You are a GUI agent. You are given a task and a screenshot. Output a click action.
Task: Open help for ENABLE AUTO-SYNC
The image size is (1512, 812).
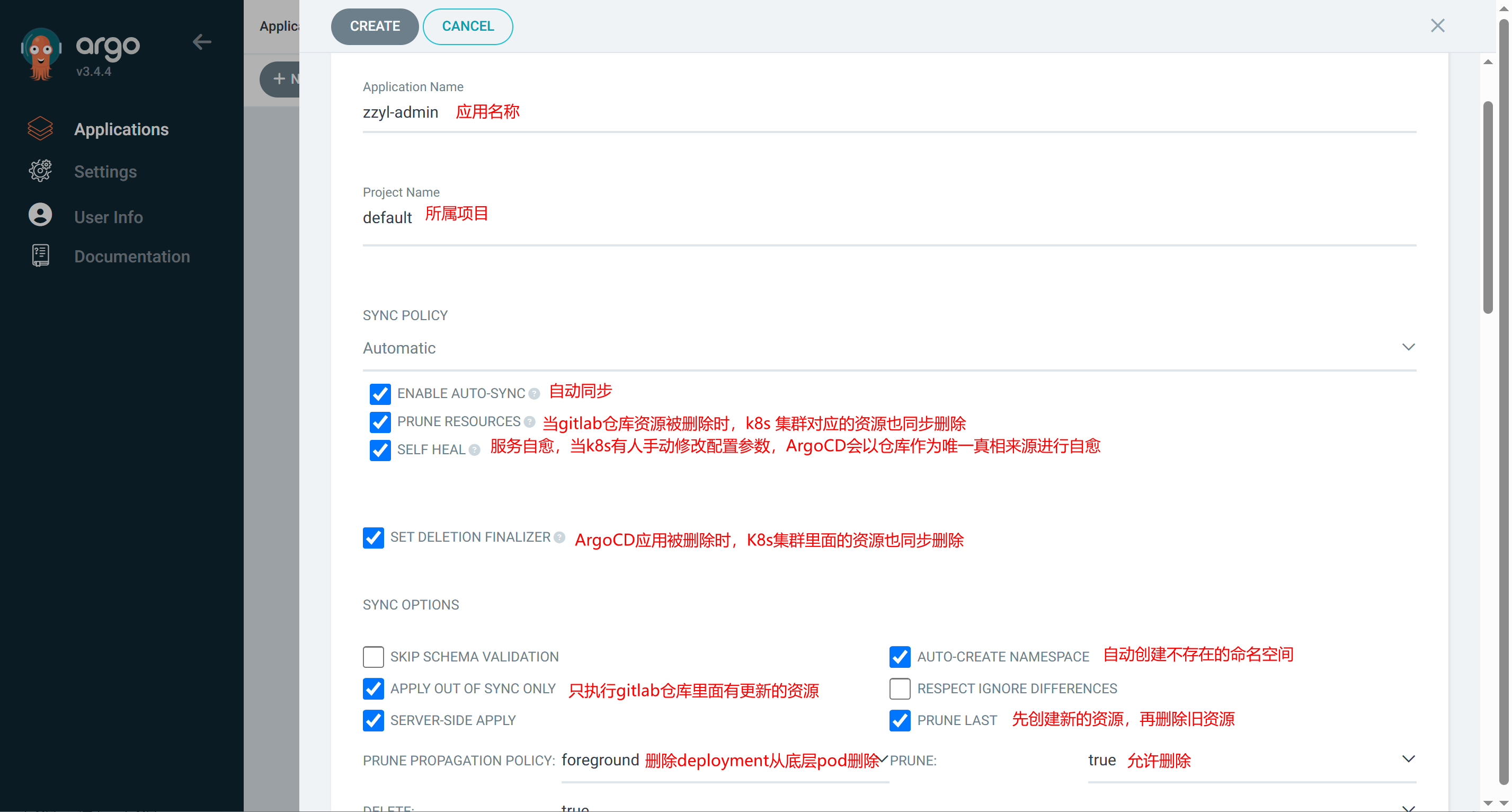click(x=534, y=394)
